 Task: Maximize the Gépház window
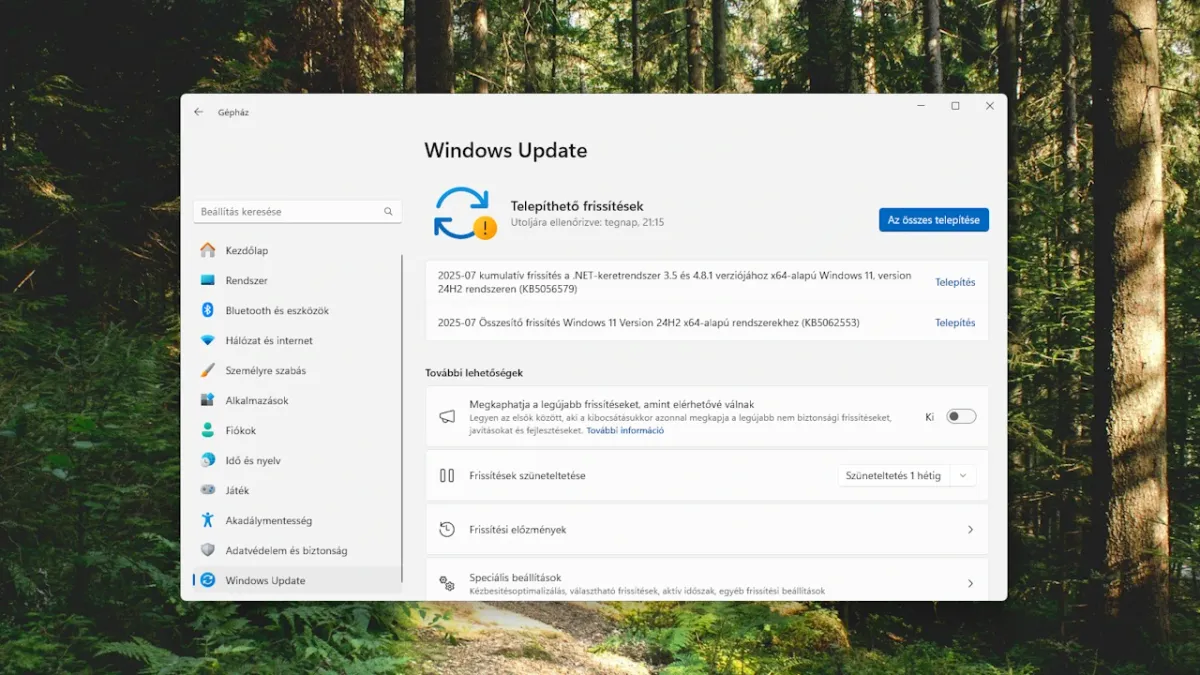[955, 106]
